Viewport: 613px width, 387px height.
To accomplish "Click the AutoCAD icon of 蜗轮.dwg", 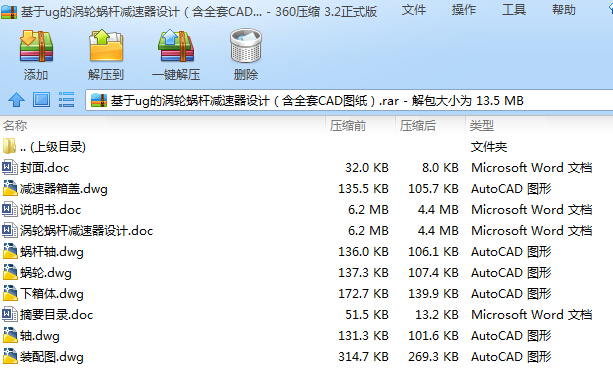I will pyautogui.click(x=10, y=272).
